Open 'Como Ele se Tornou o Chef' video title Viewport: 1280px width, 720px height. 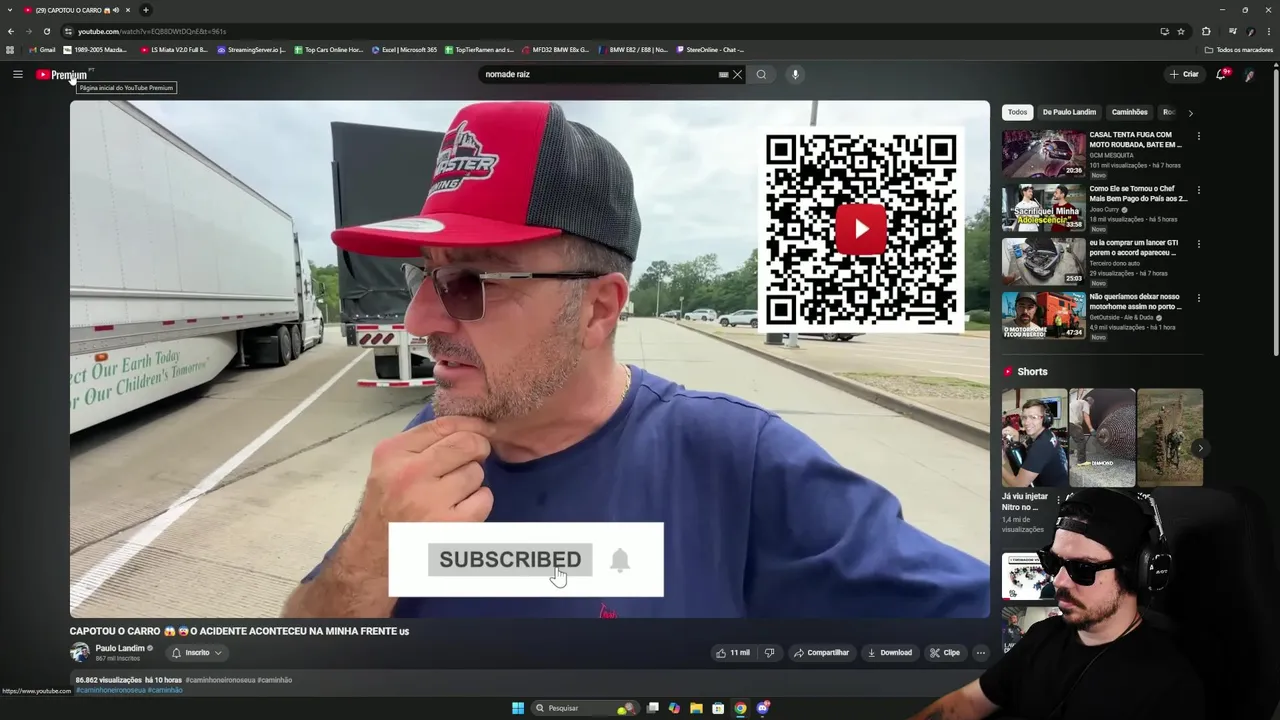[1138, 194]
